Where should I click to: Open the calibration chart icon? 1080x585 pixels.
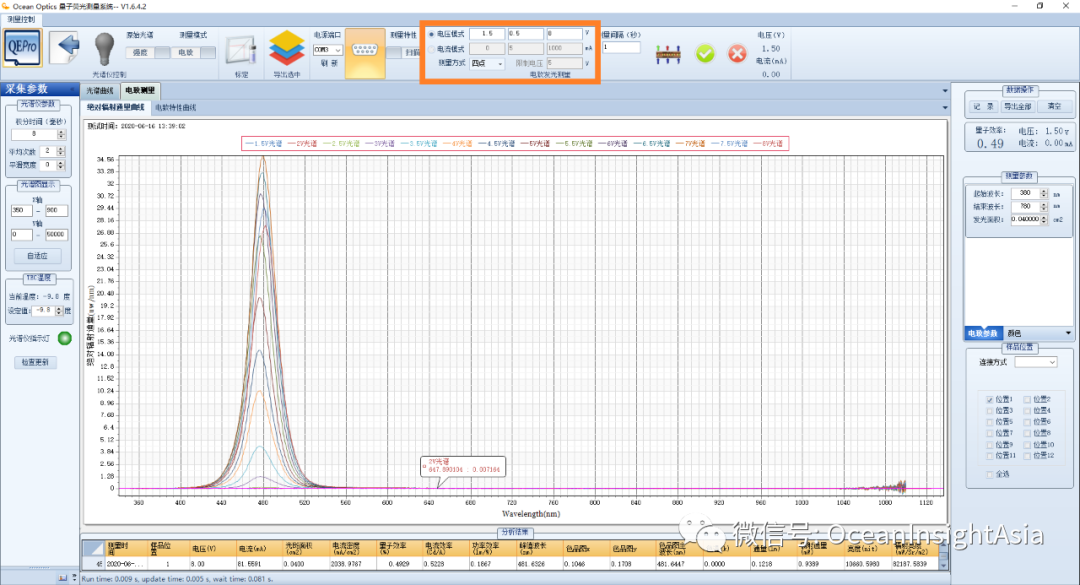242,51
